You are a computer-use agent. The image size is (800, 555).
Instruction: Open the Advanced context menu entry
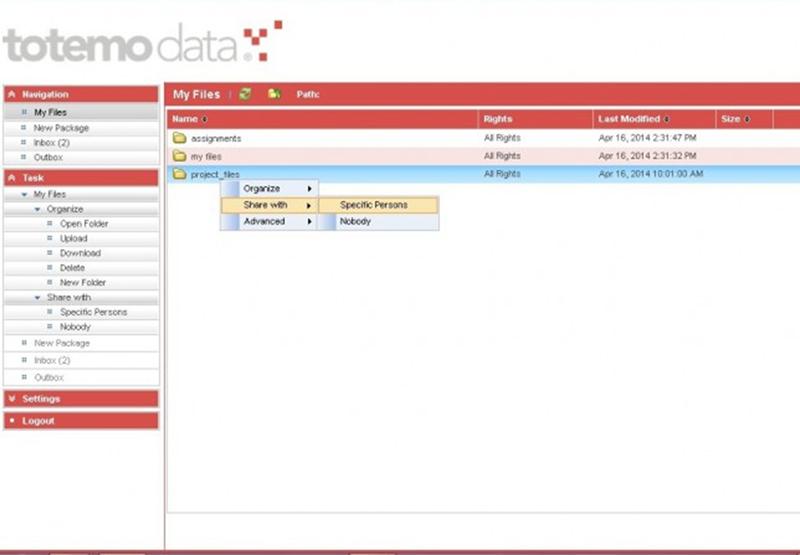264,222
